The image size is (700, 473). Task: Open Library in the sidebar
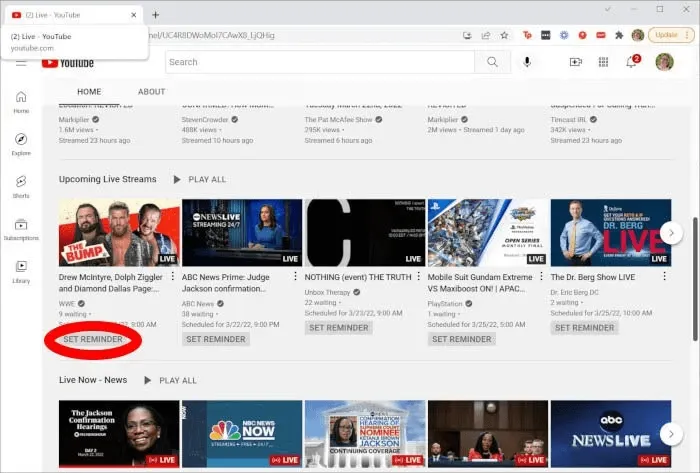pyautogui.click(x=21, y=272)
